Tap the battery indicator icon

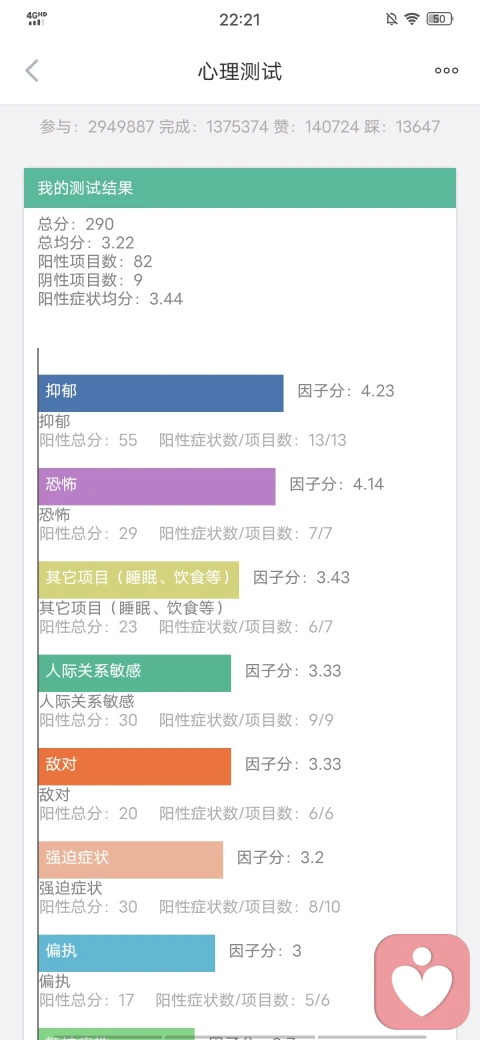(440, 19)
